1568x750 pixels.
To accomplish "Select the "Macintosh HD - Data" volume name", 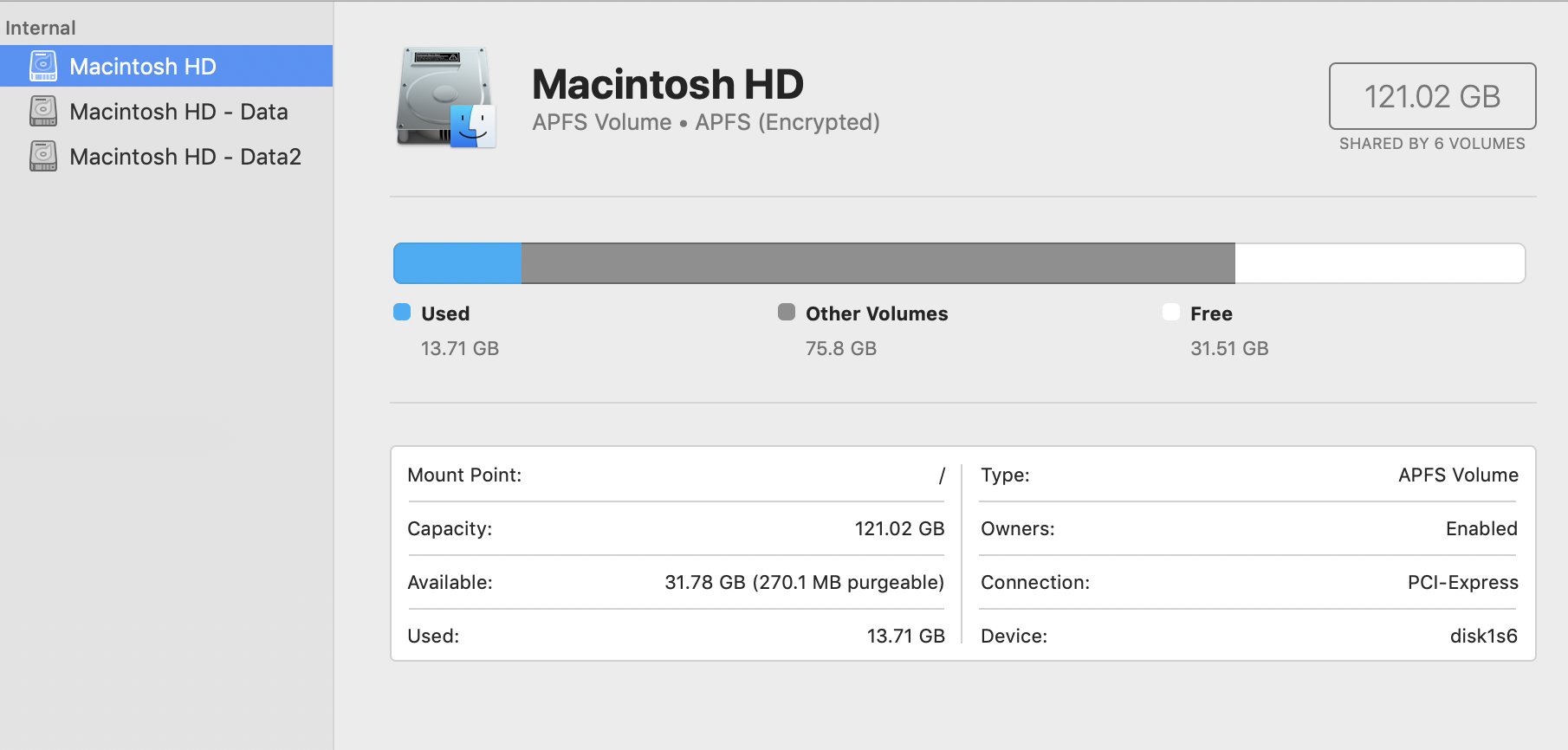I will tap(178, 112).
